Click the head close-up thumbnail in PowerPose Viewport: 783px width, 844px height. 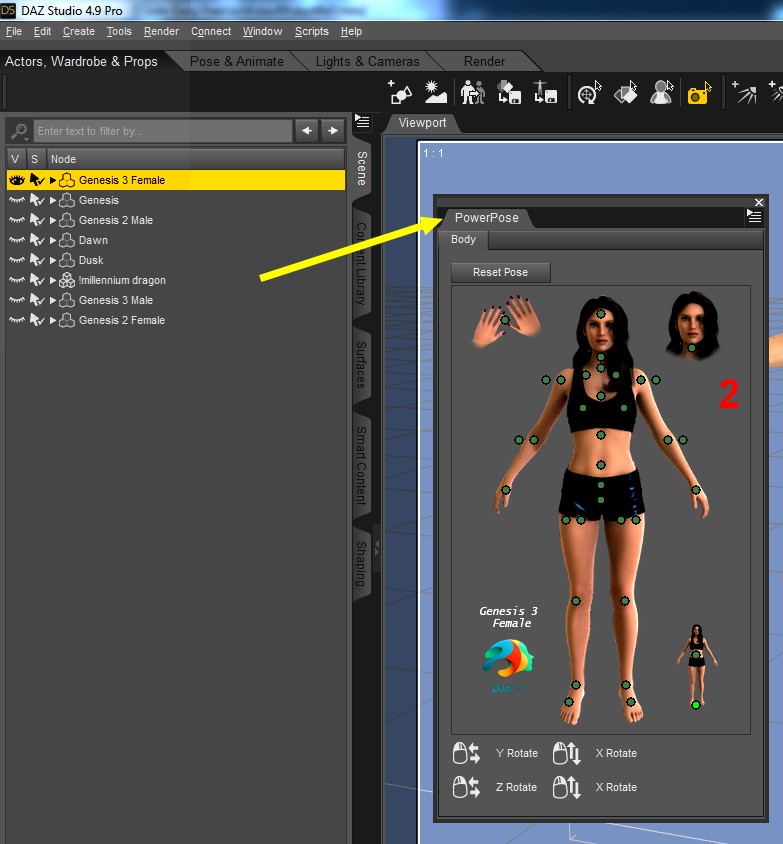pos(692,326)
